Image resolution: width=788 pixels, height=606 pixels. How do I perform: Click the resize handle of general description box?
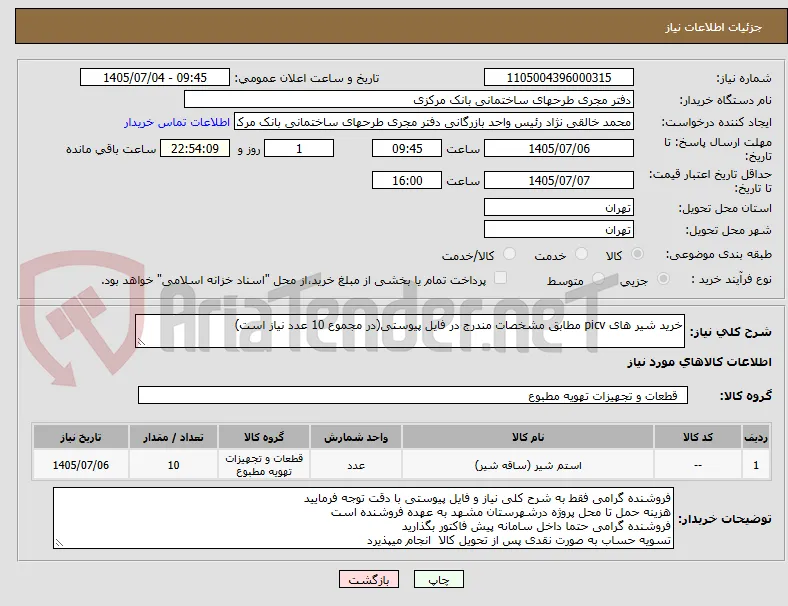pos(141,342)
